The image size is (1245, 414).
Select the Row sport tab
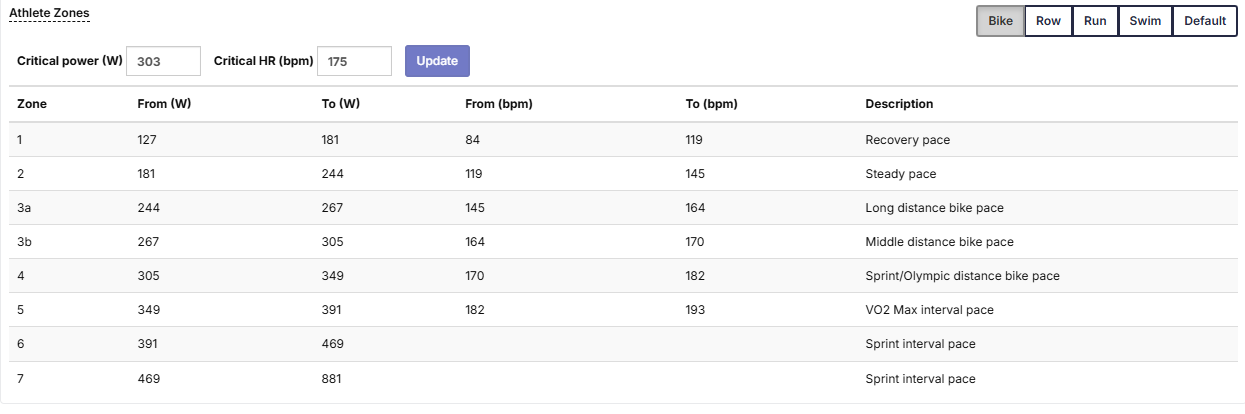pos(1048,21)
